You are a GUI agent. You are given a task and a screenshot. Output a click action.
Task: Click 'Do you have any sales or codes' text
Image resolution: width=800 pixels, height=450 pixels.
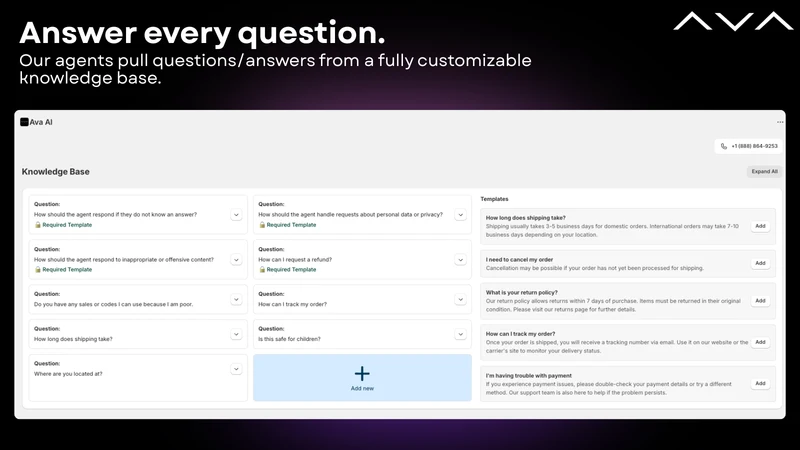[113, 305]
